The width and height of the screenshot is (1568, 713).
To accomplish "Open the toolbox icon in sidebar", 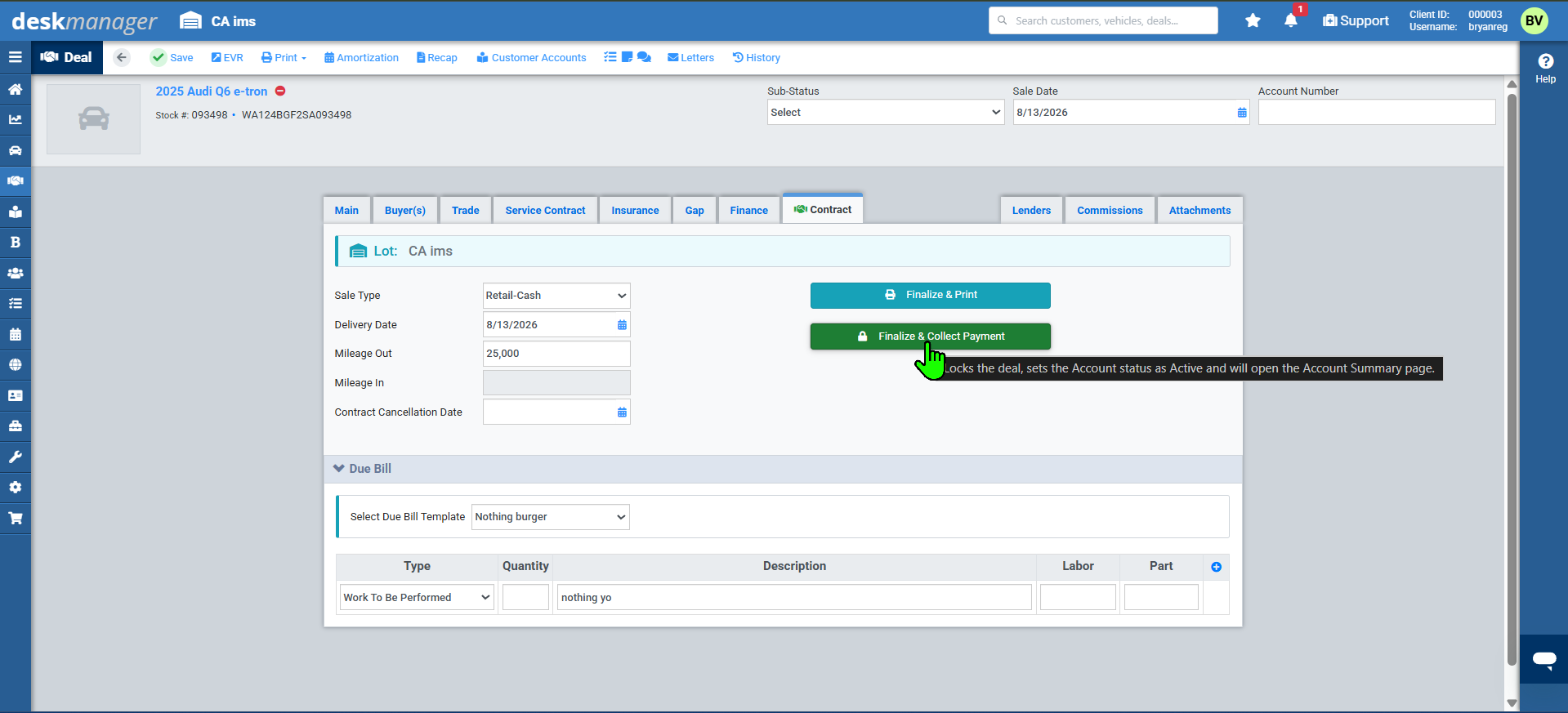I will point(15,426).
